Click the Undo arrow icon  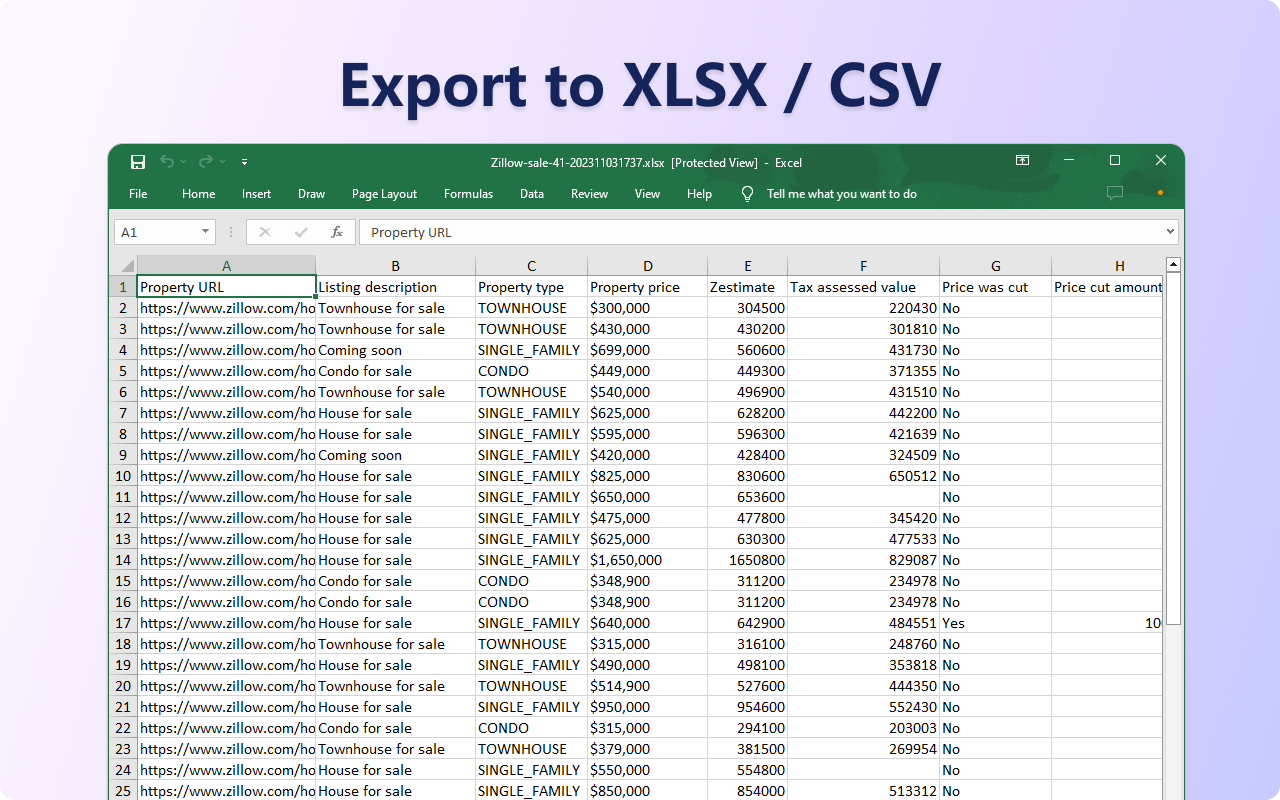point(166,162)
